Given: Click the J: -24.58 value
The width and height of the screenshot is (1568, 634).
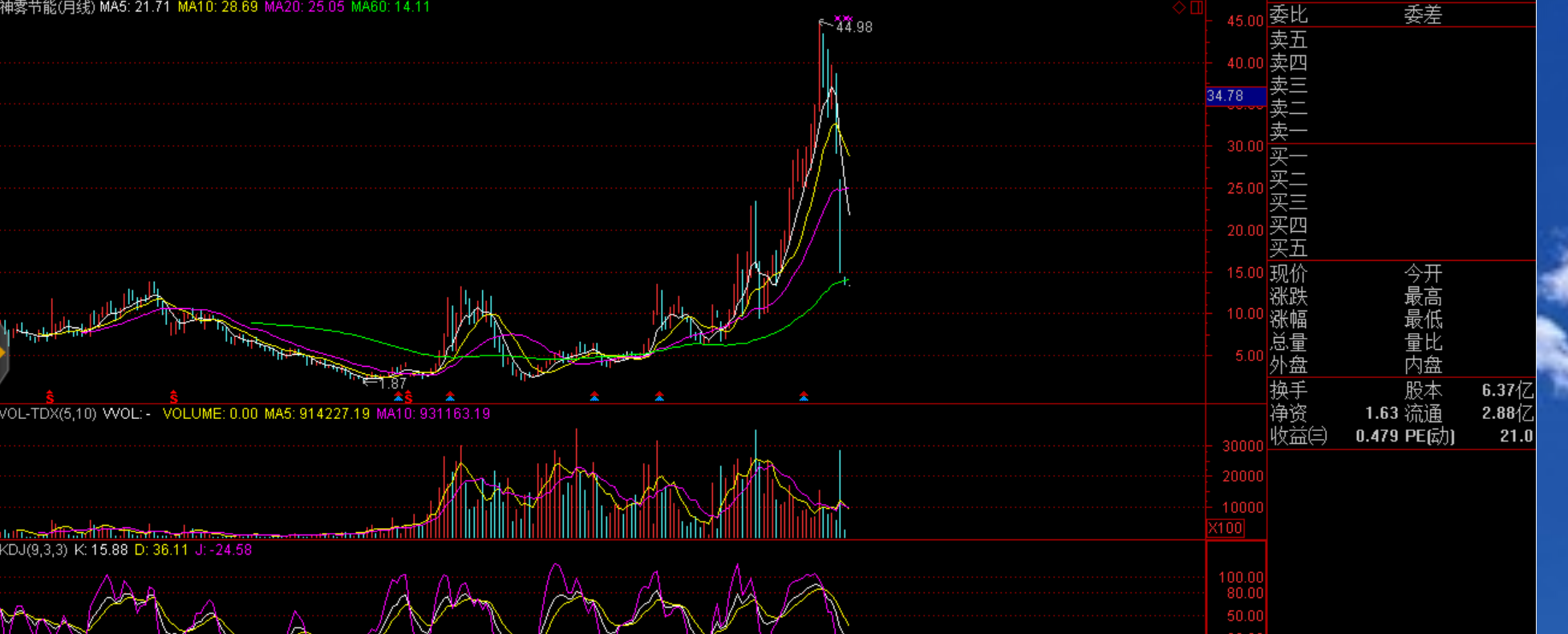Looking at the screenshot, I should (x=224, y=551).
